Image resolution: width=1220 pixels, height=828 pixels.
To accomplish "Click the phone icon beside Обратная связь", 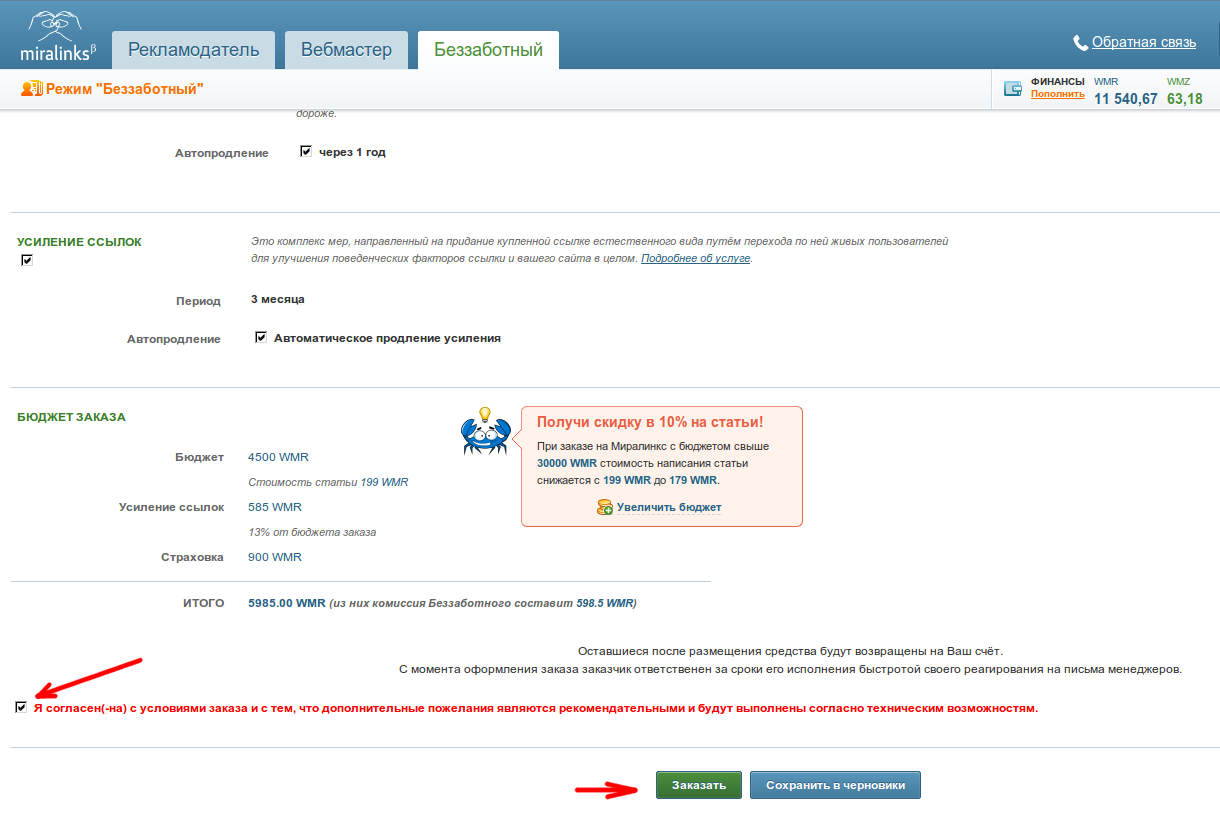I will click(x=1080, y=43).
